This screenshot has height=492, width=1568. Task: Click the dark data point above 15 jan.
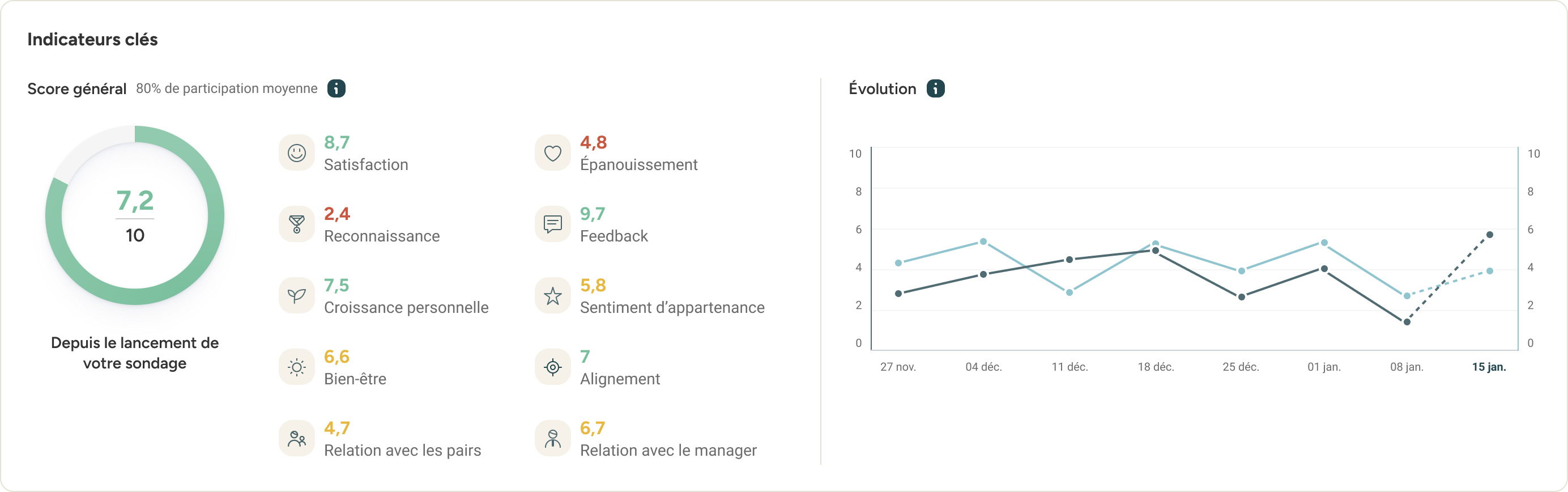[x=1489, y=235]
